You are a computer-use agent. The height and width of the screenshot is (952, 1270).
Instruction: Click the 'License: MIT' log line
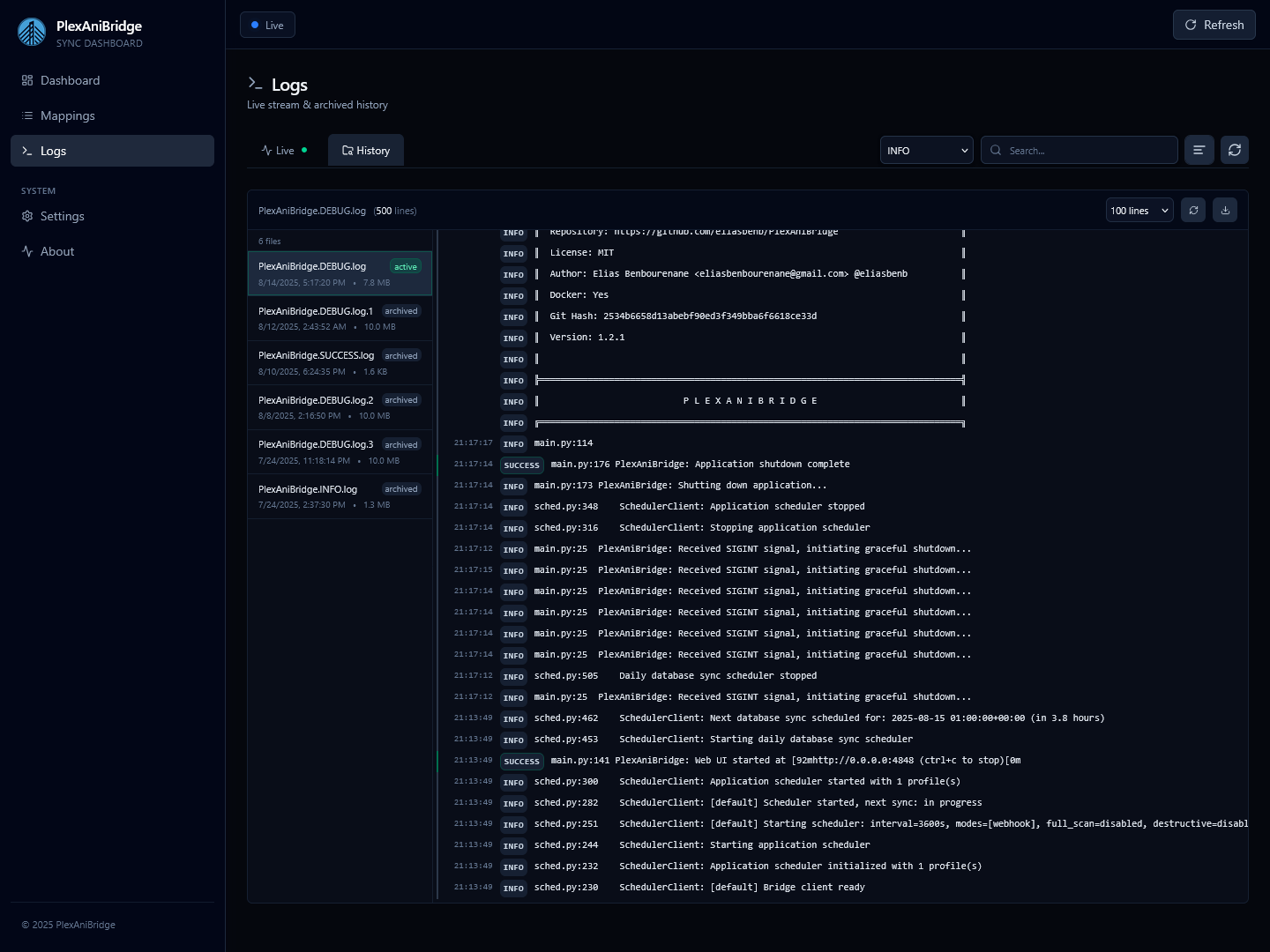coord(842,253)
